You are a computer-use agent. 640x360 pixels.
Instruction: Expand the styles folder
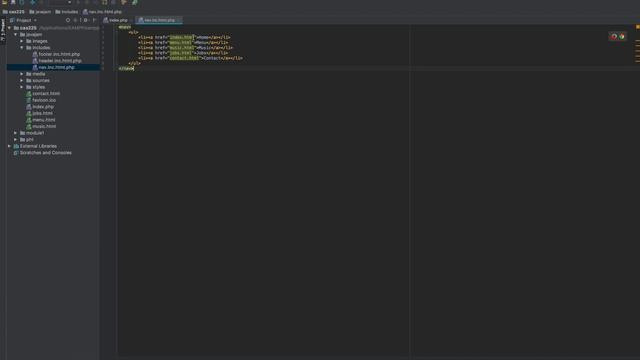click(22, 87)
